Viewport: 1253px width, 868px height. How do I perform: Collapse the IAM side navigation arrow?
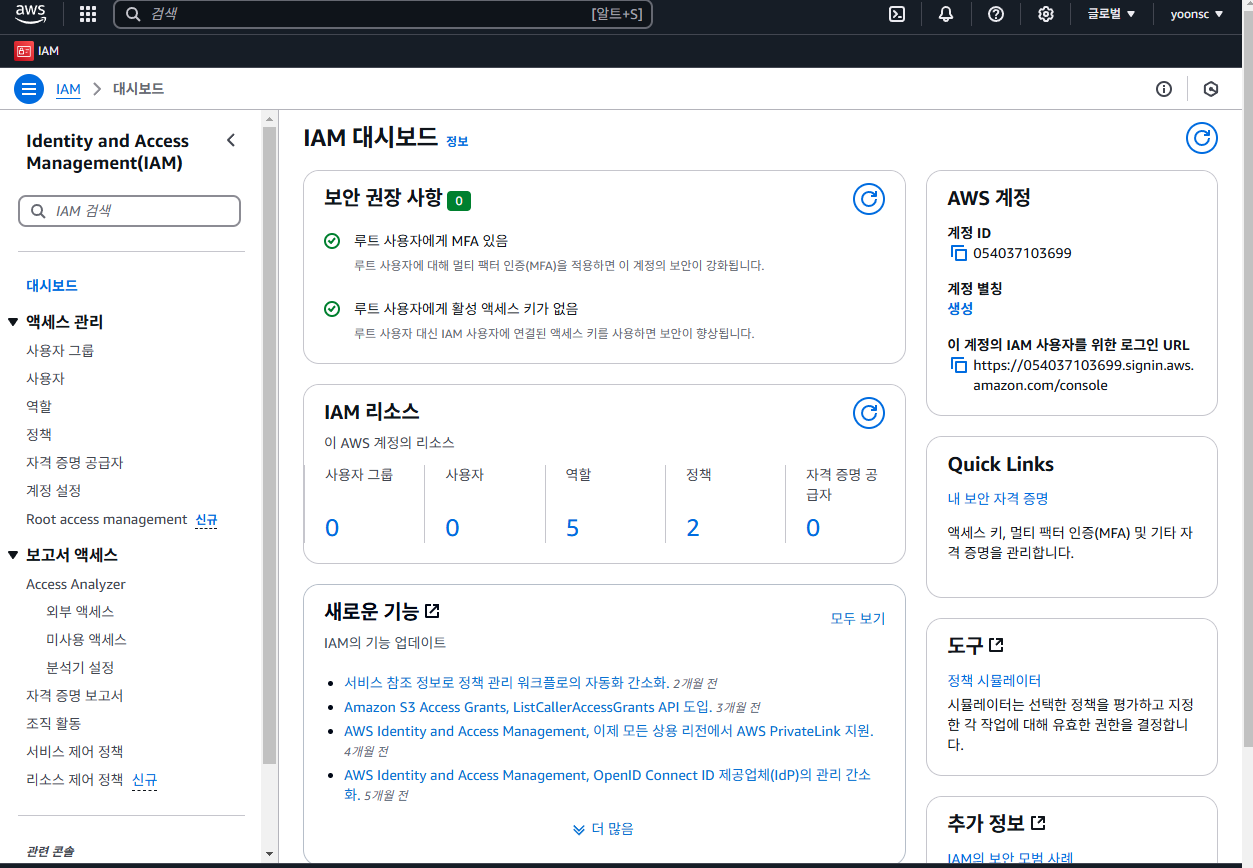click(x=231, y=140)
